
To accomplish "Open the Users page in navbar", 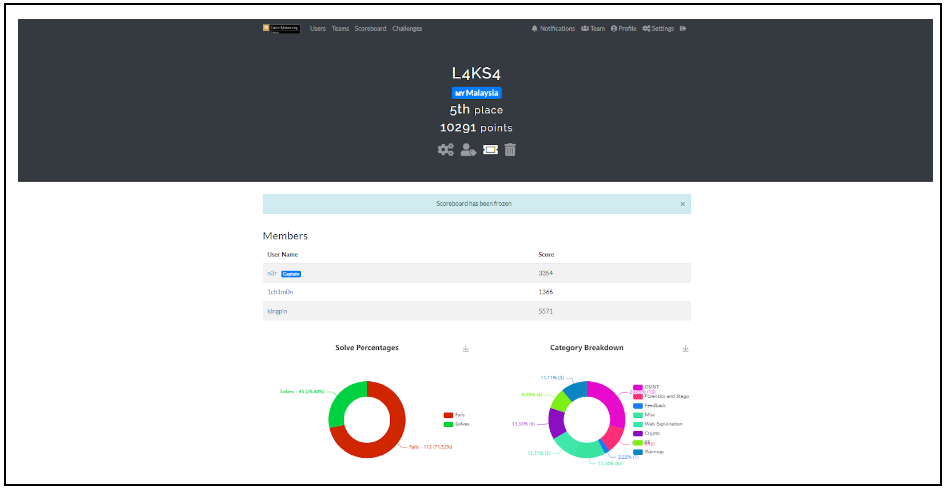I will (x=318, y=29).
